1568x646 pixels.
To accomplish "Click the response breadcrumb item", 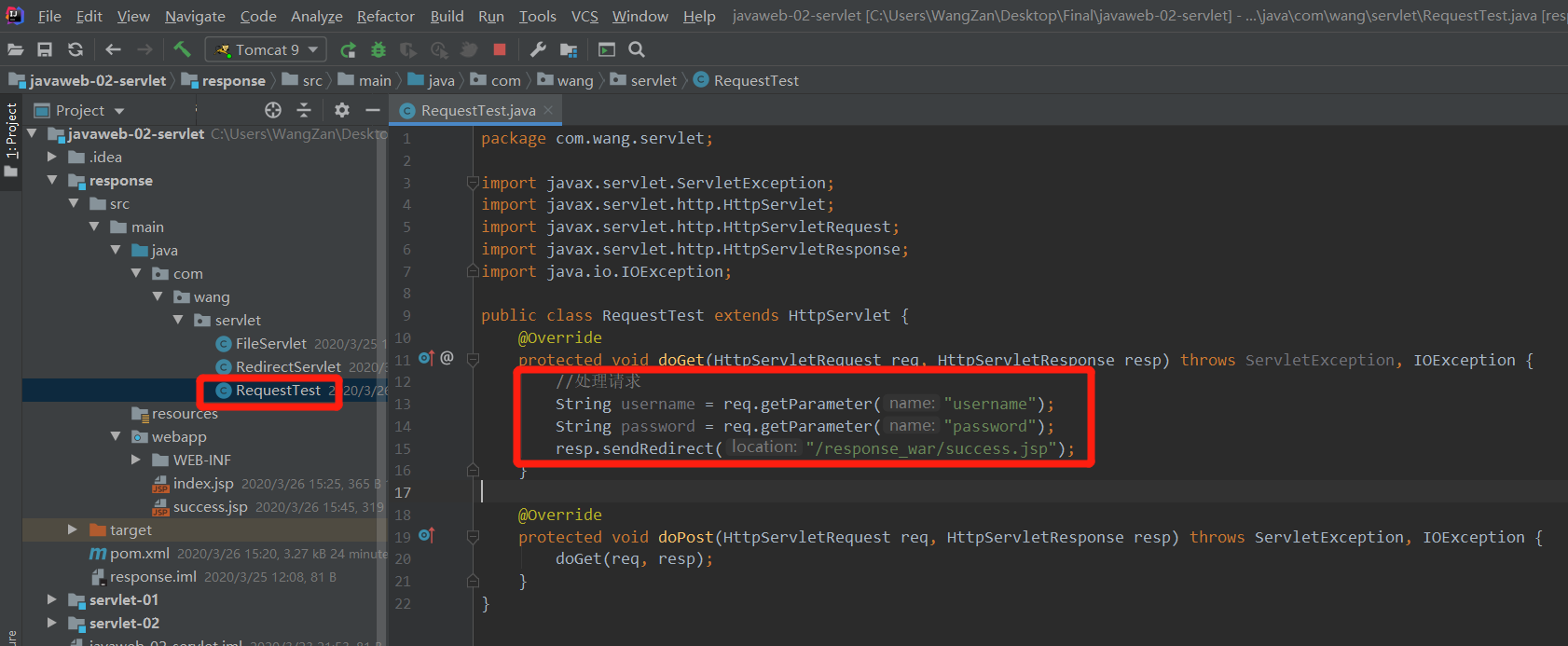I will (224, 80).
